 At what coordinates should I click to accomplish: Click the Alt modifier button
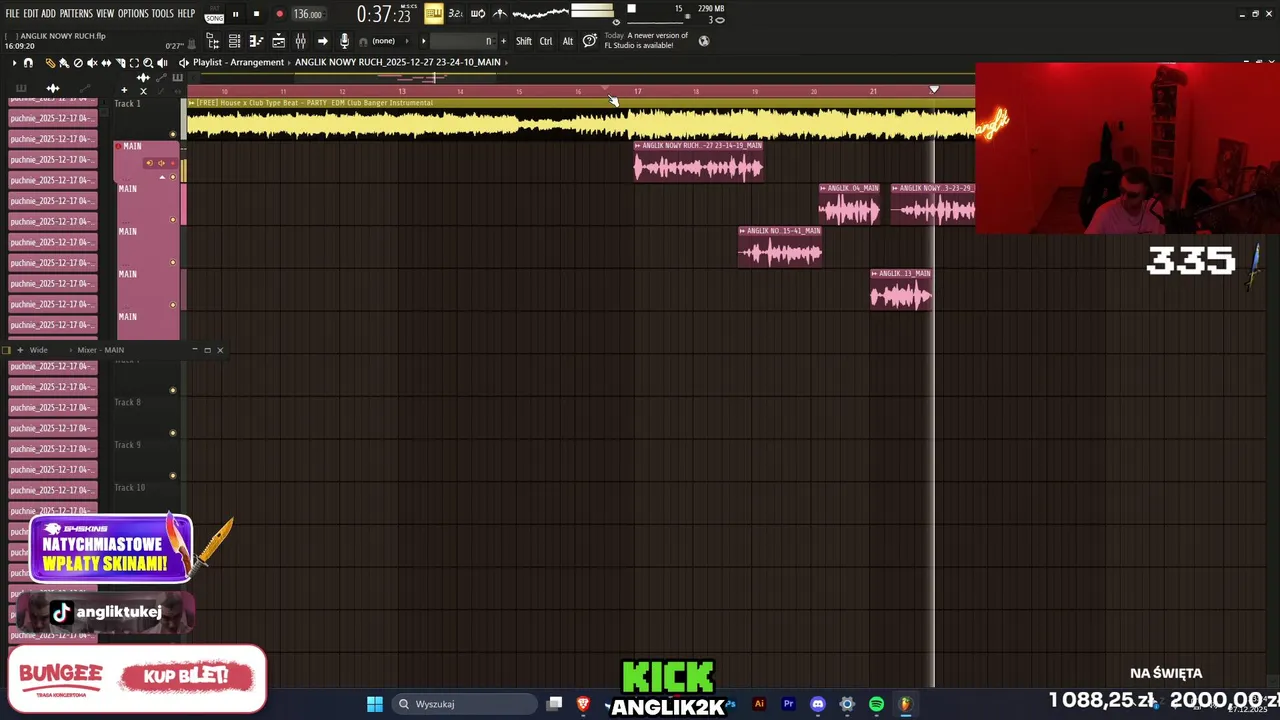tap(568, 41)
